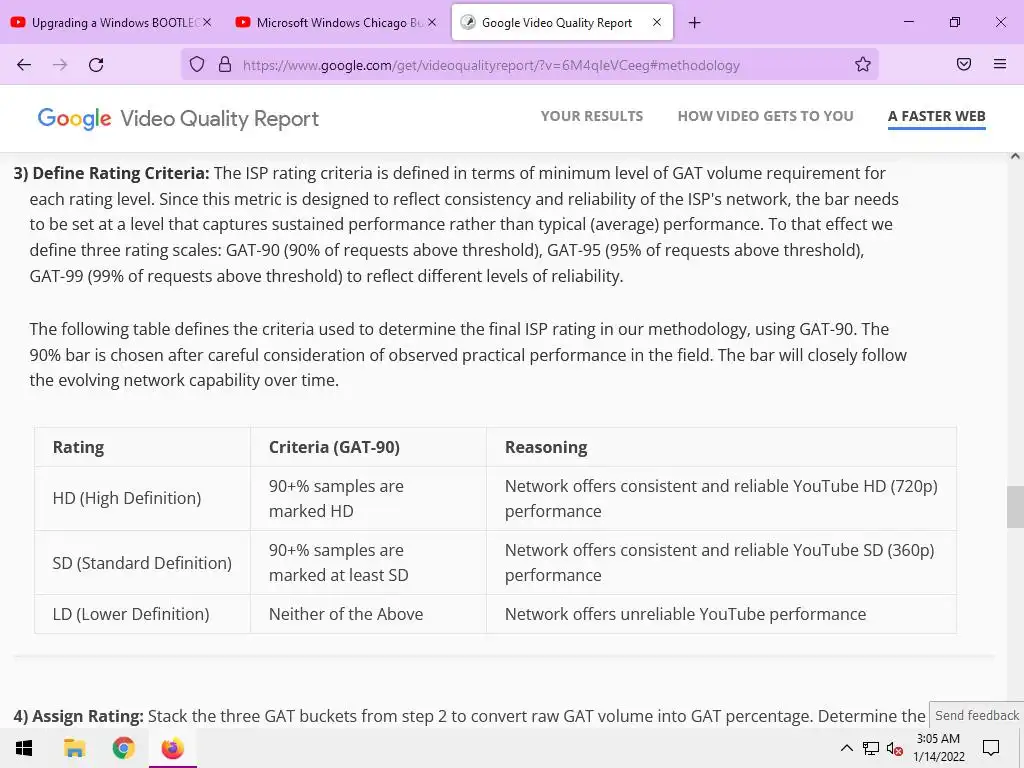
Task: Go back using the browser back arrow
Action: [24, 65]
